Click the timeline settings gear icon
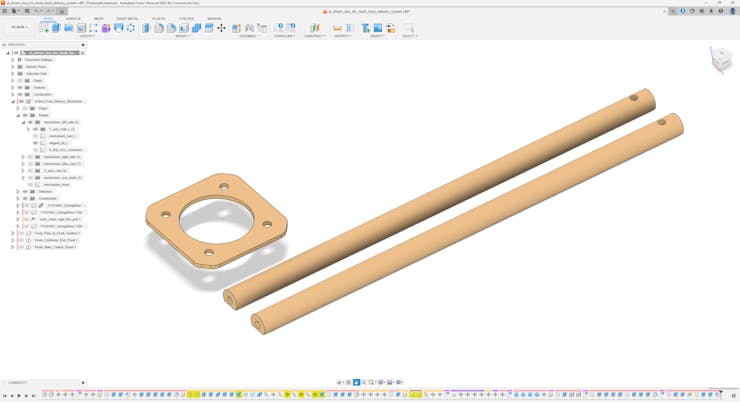Screen dimensions: 740x402 click(734, 395)
